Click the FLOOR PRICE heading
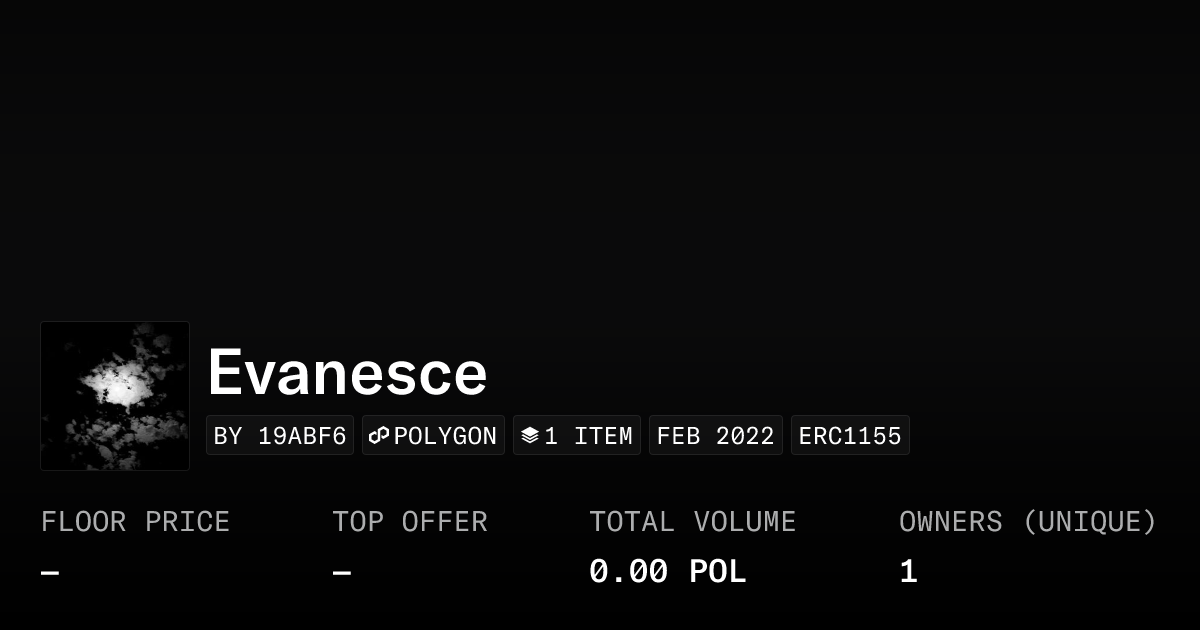 point(135,522)
